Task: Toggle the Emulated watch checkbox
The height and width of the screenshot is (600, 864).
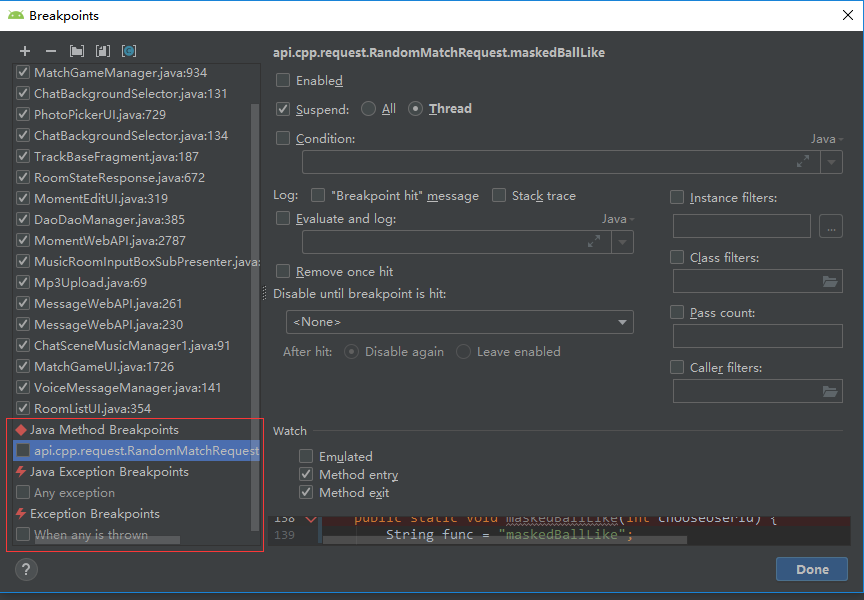Action: coord(306,456)
